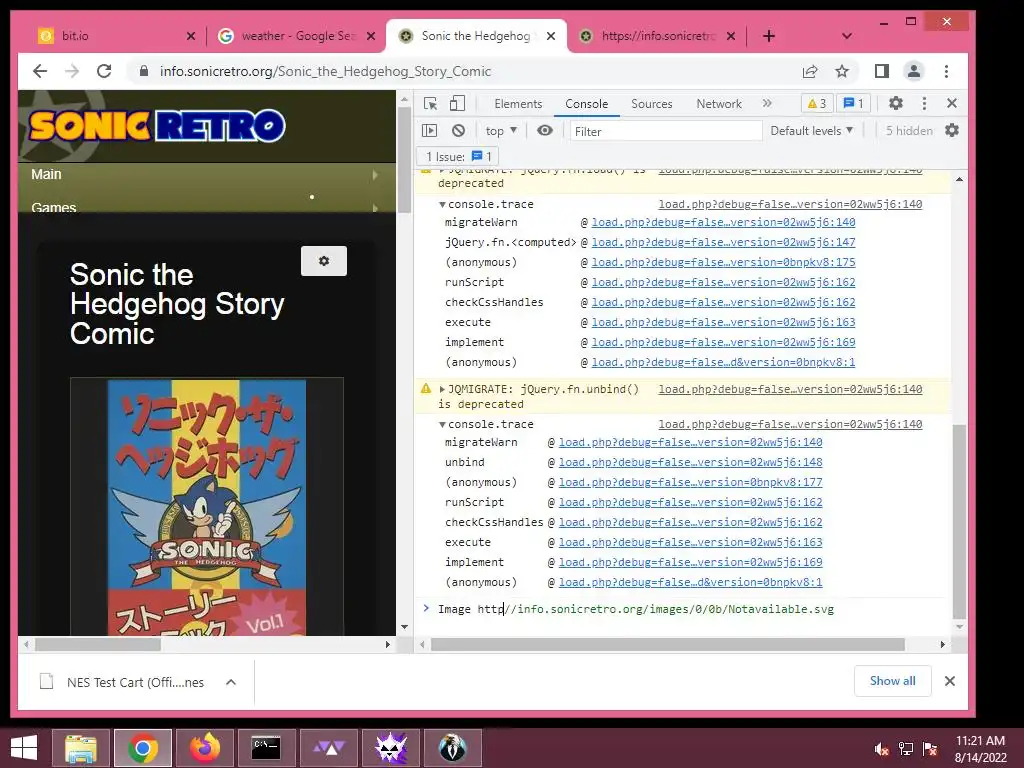Open the Windows Start menu
Viewport: 1024px width, 768px height.
tap(24, 748)
